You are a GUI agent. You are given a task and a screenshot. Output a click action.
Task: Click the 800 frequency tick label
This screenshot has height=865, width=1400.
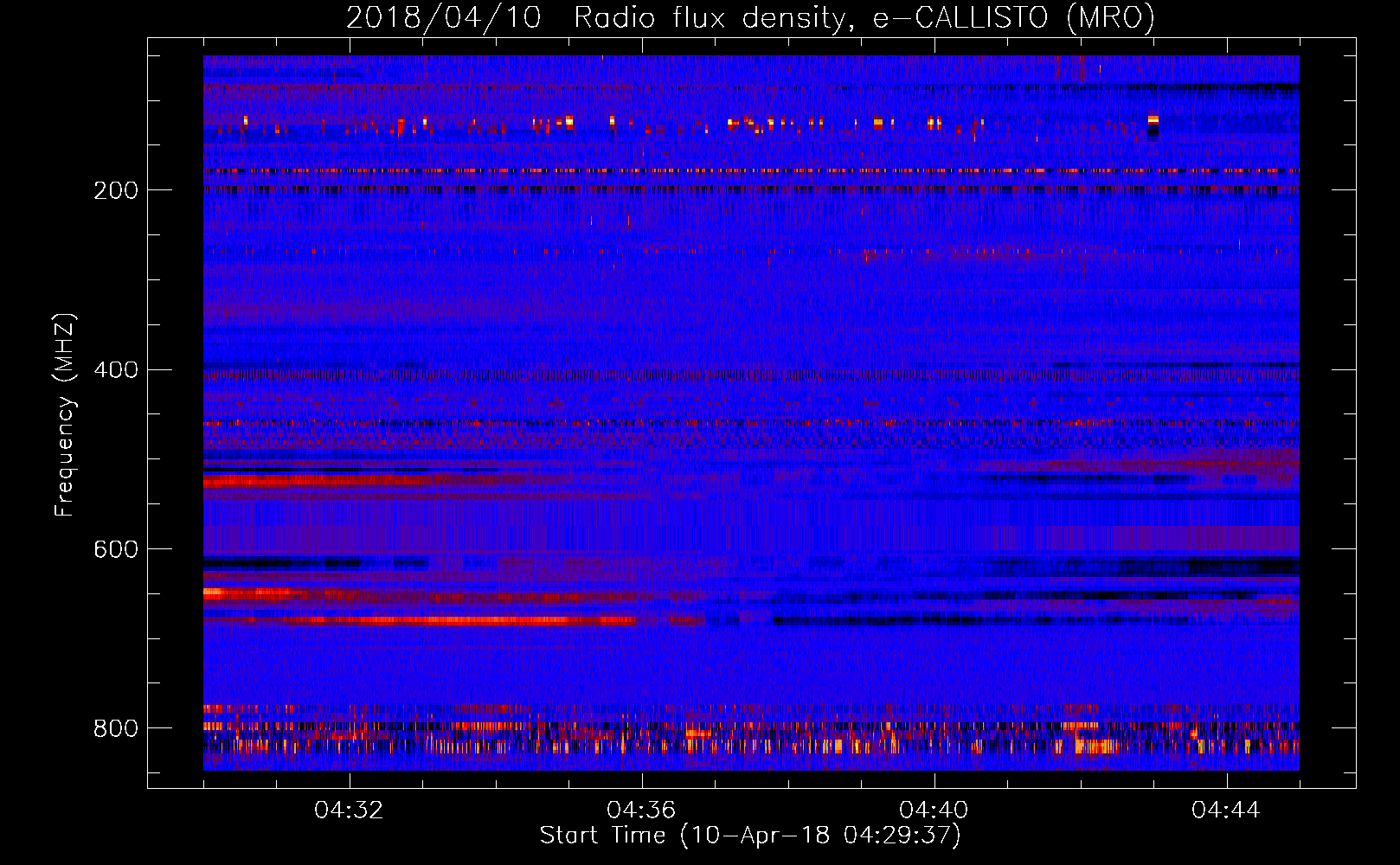116,728
